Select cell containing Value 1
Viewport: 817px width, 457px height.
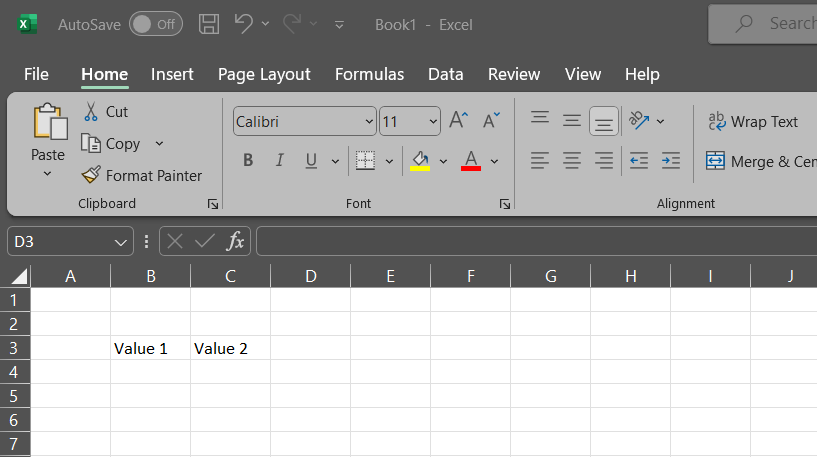pyautogui.click(x=151, y=348)
